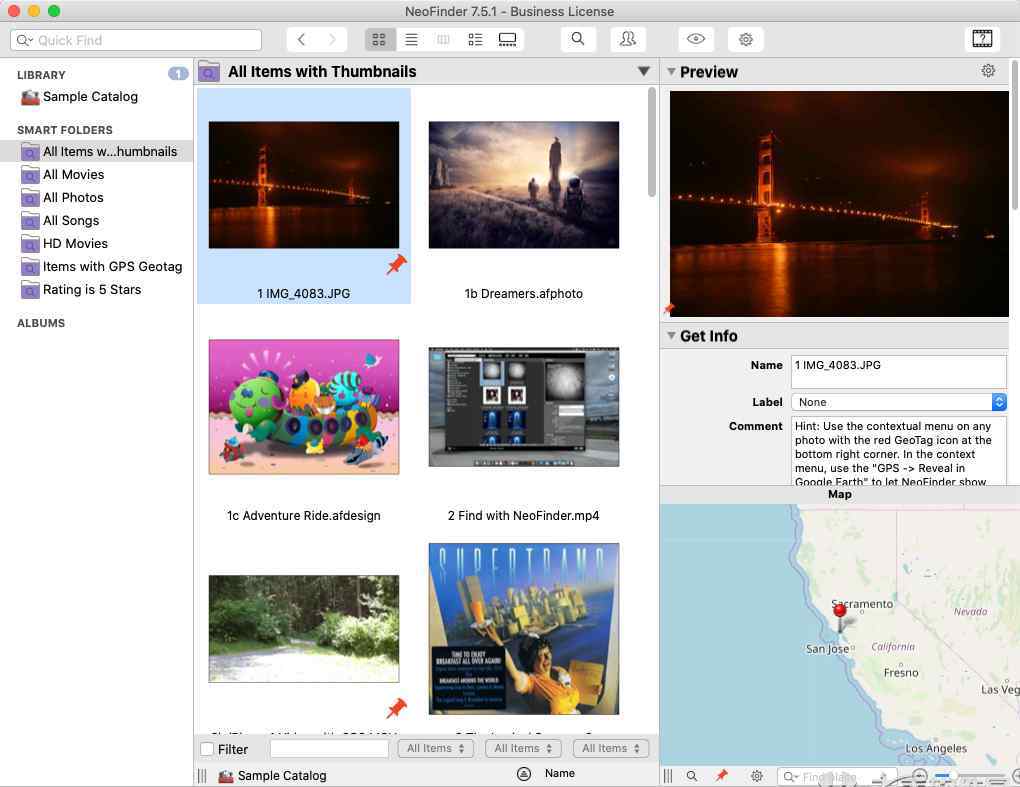Switch to list view mode
Viewport: 1020px width, 787px height.
tap(411, 40)
